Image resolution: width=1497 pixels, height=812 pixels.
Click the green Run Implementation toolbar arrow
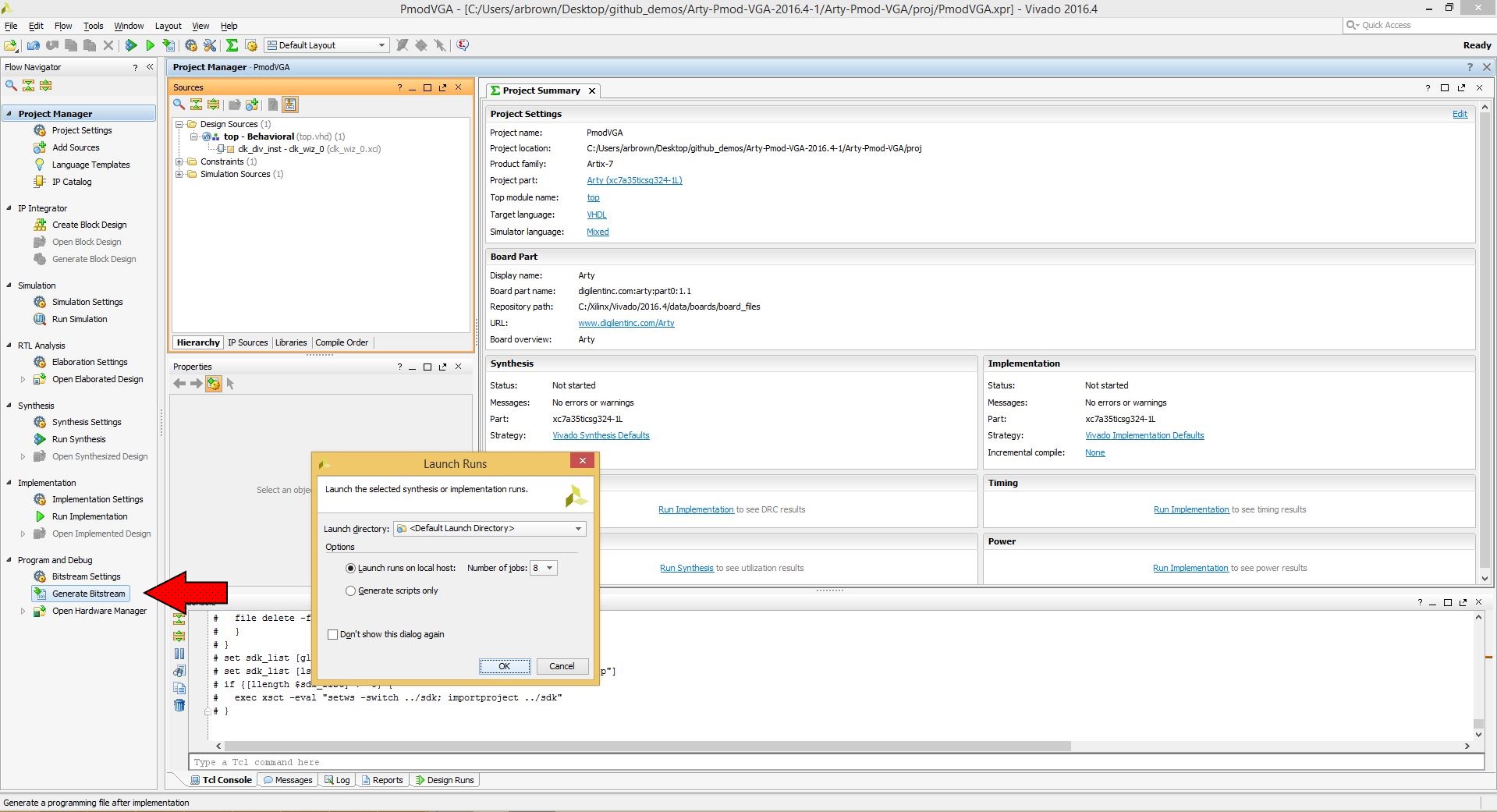[x=150, y=45]
